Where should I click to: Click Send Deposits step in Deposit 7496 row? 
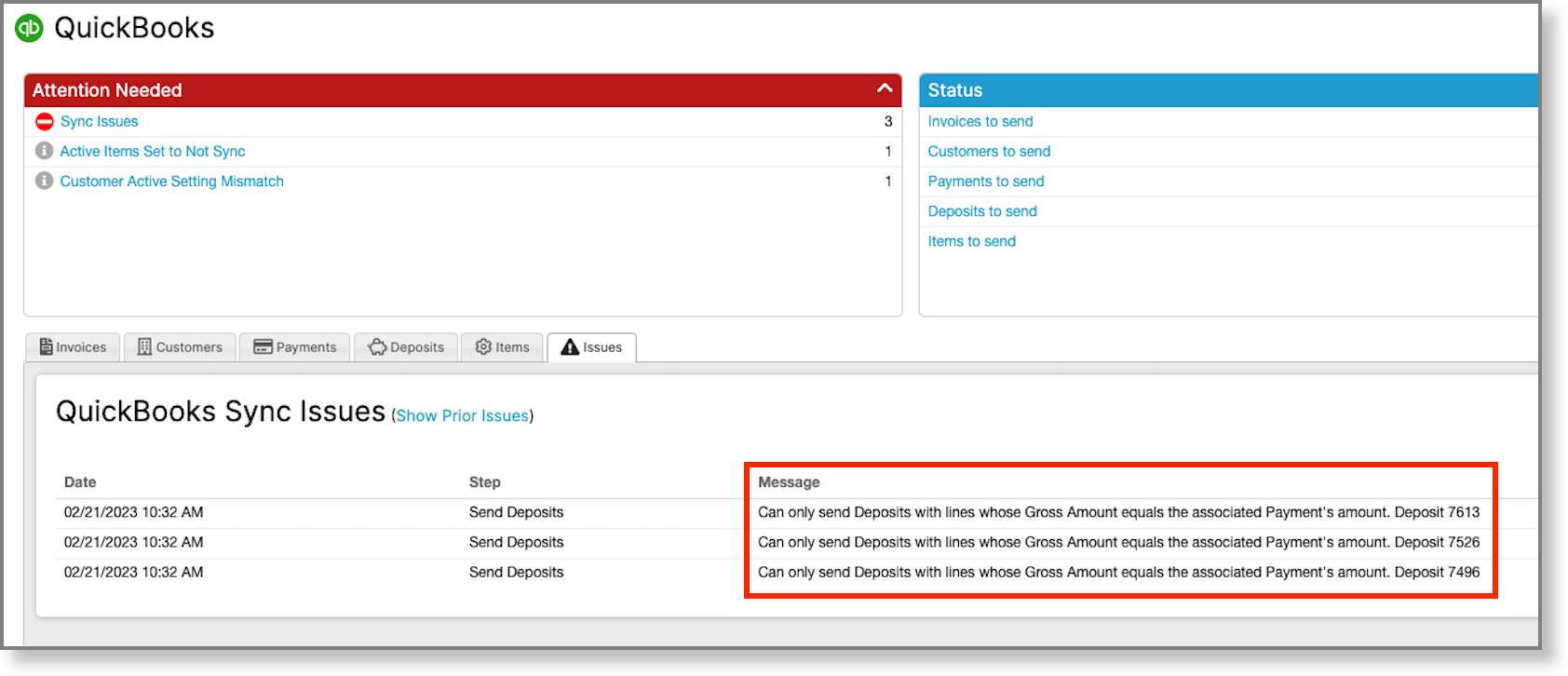point(517,572)
